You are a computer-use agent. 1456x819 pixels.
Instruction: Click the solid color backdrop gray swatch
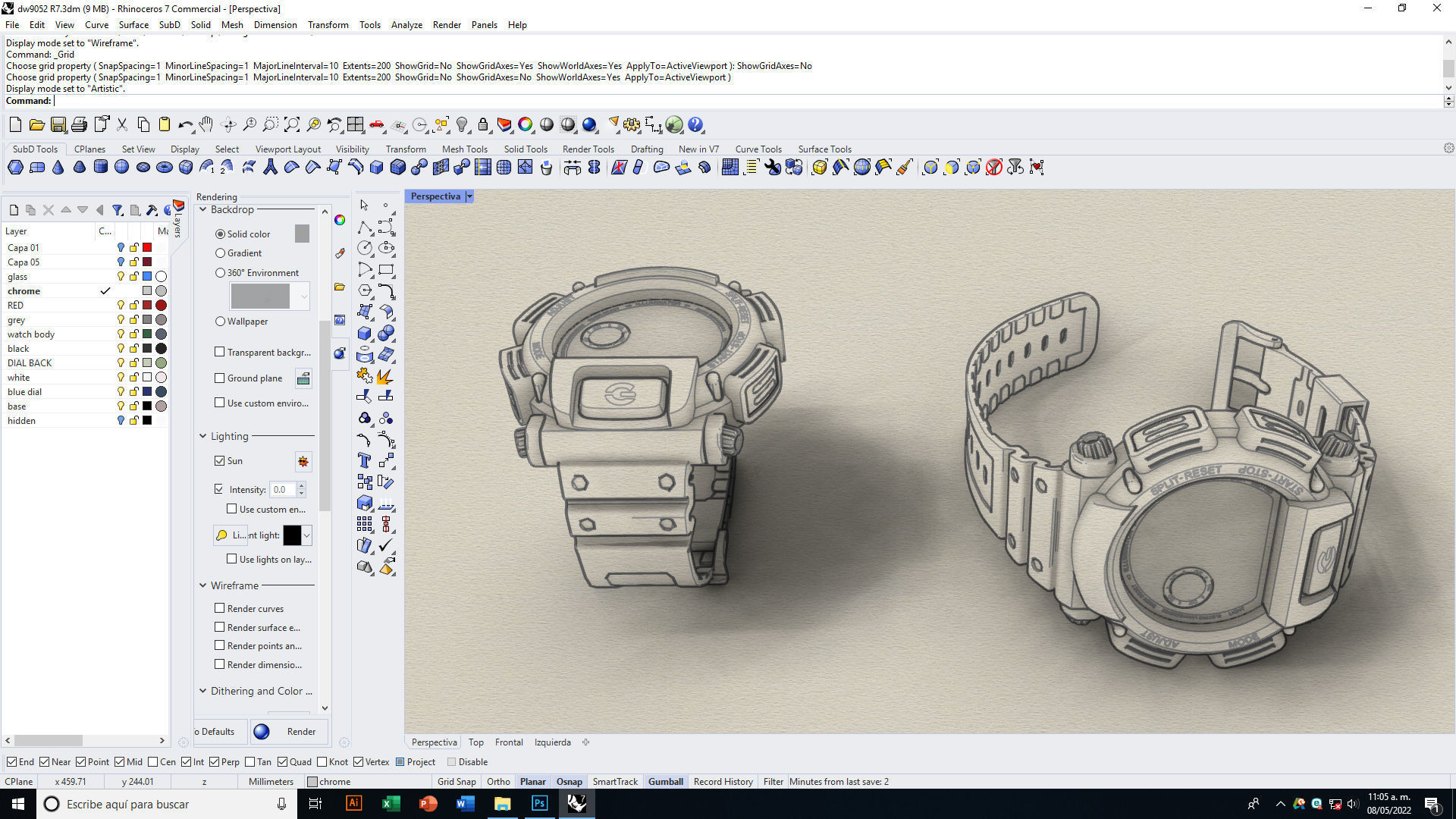click(x=302, y=234)
